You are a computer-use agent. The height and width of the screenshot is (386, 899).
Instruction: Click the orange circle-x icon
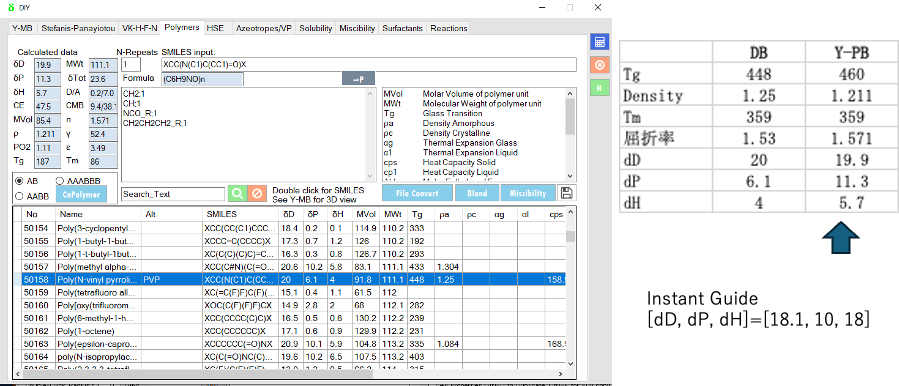point(599,65)
